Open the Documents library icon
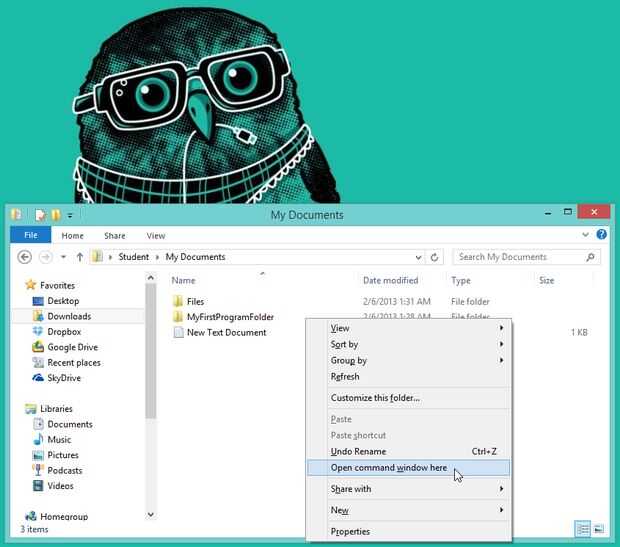The image size is (620, 547). (38, 424)
